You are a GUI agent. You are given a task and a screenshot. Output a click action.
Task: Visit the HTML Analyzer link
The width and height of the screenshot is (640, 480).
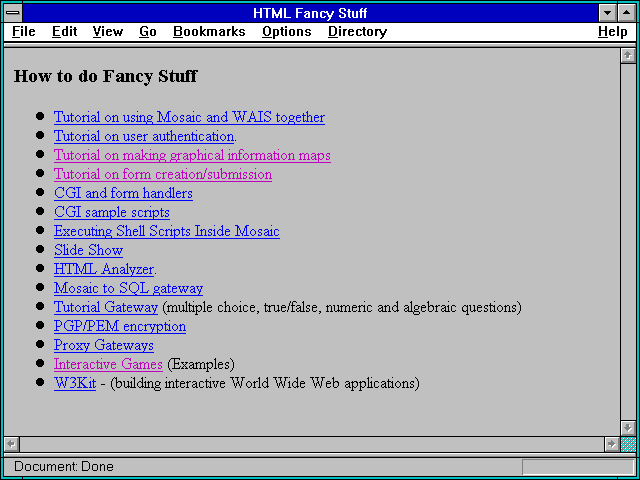[x=104, y=269]
